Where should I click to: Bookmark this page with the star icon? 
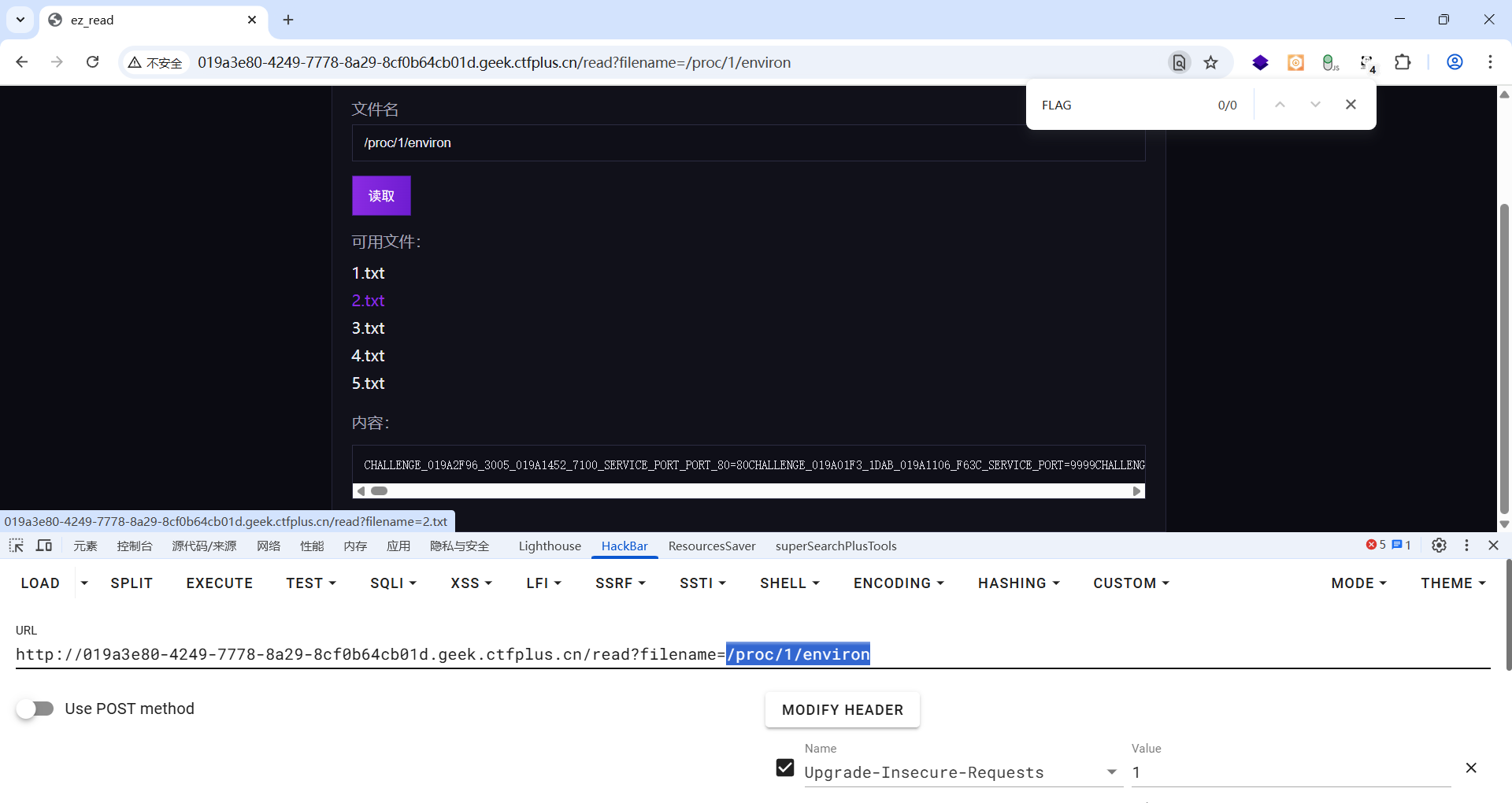[x=1211, y=63]
